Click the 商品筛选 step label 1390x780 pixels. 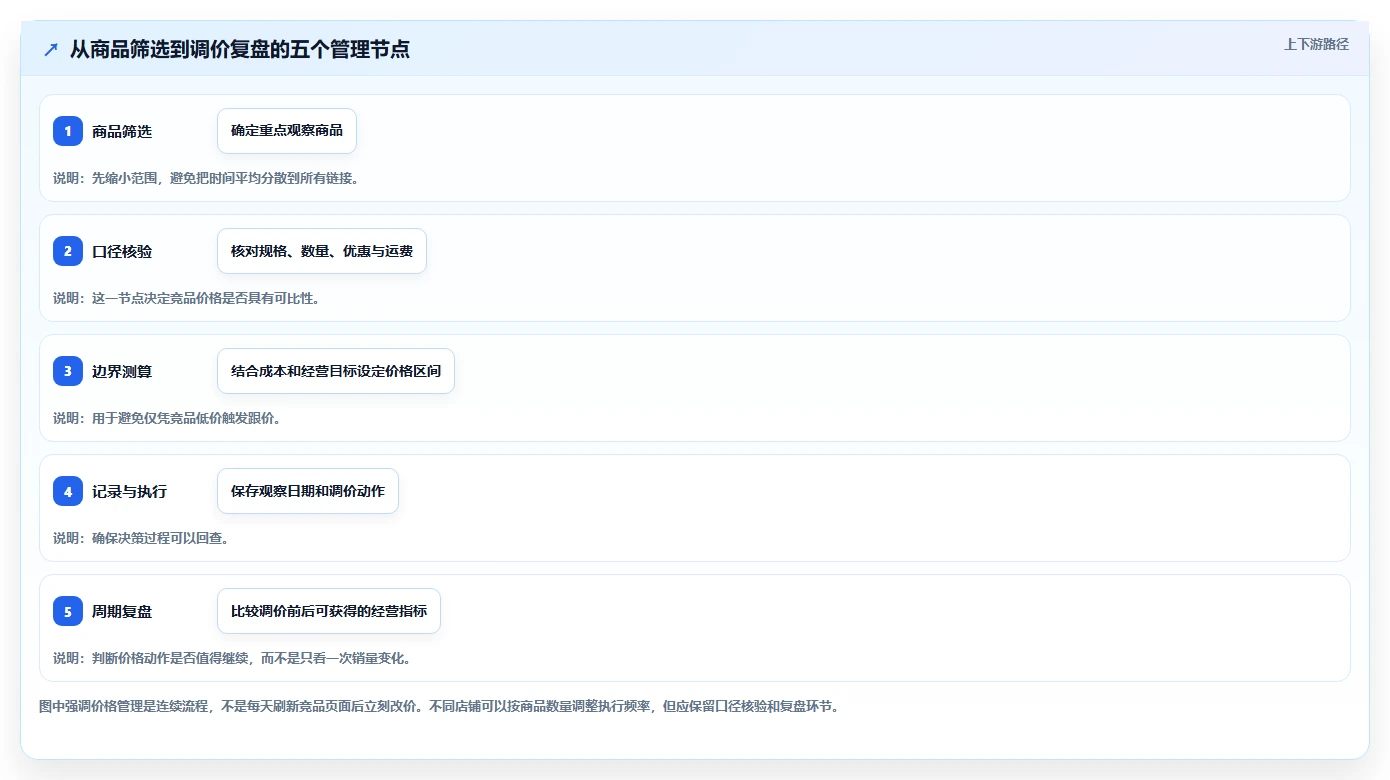122,131
